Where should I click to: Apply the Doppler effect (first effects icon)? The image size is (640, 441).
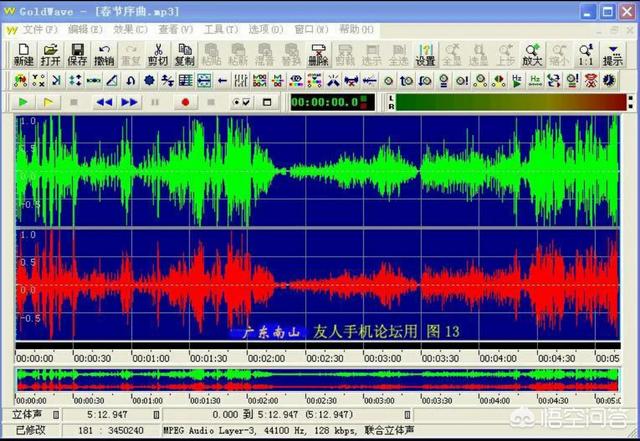point(20,80)
